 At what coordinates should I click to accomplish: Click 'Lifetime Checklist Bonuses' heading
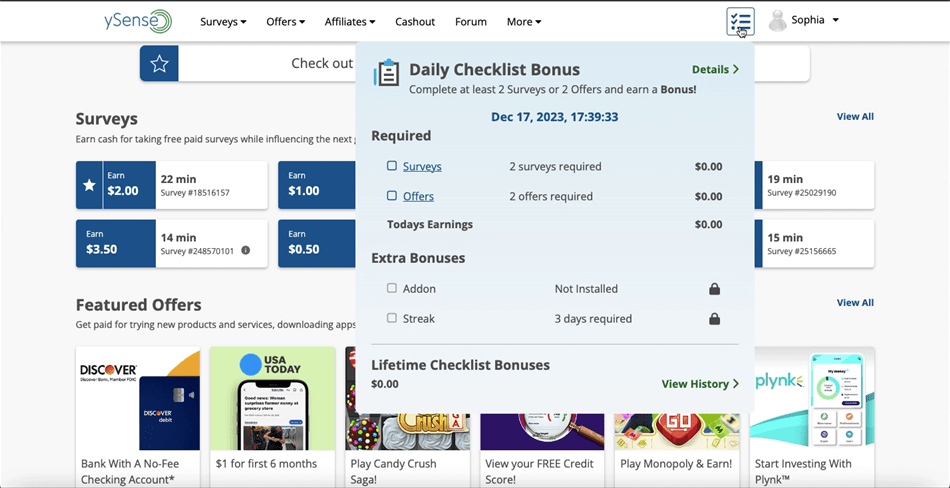(x=460, y=365)
